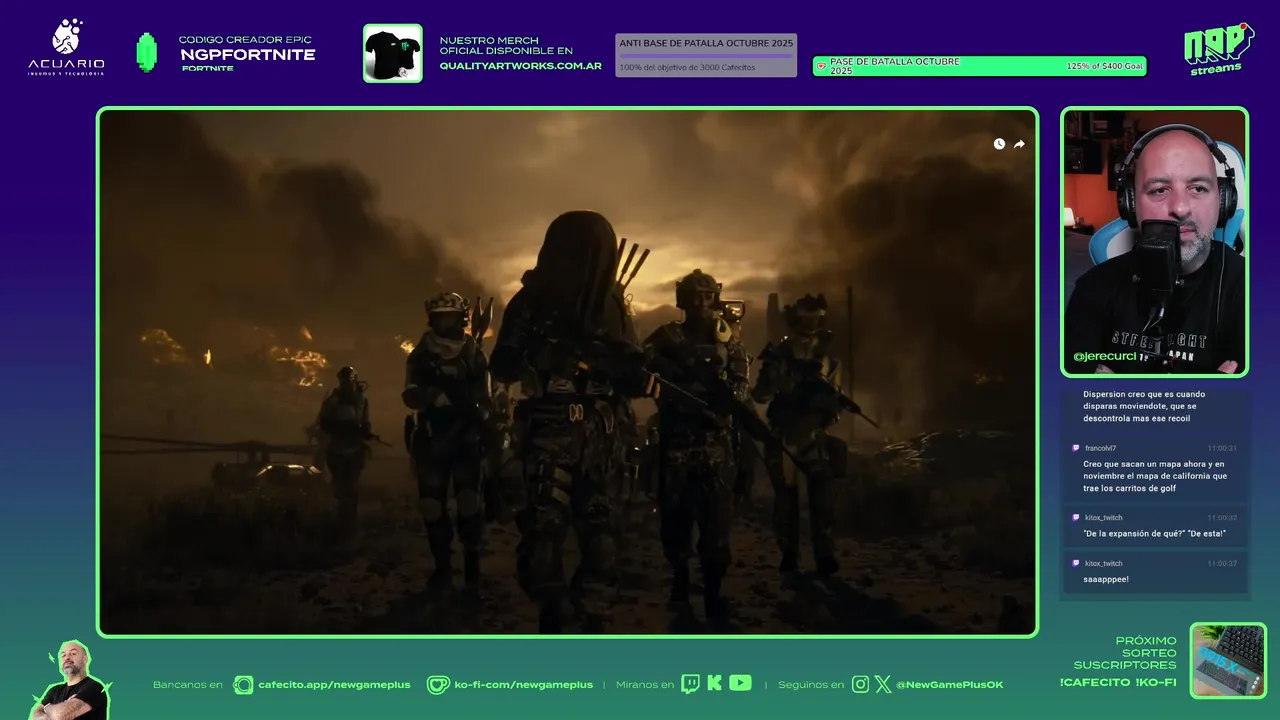This screenshot has height=720, width=1280.
Task: Click the streamer cutout avatar in the footer
Action: click(72, 681)
